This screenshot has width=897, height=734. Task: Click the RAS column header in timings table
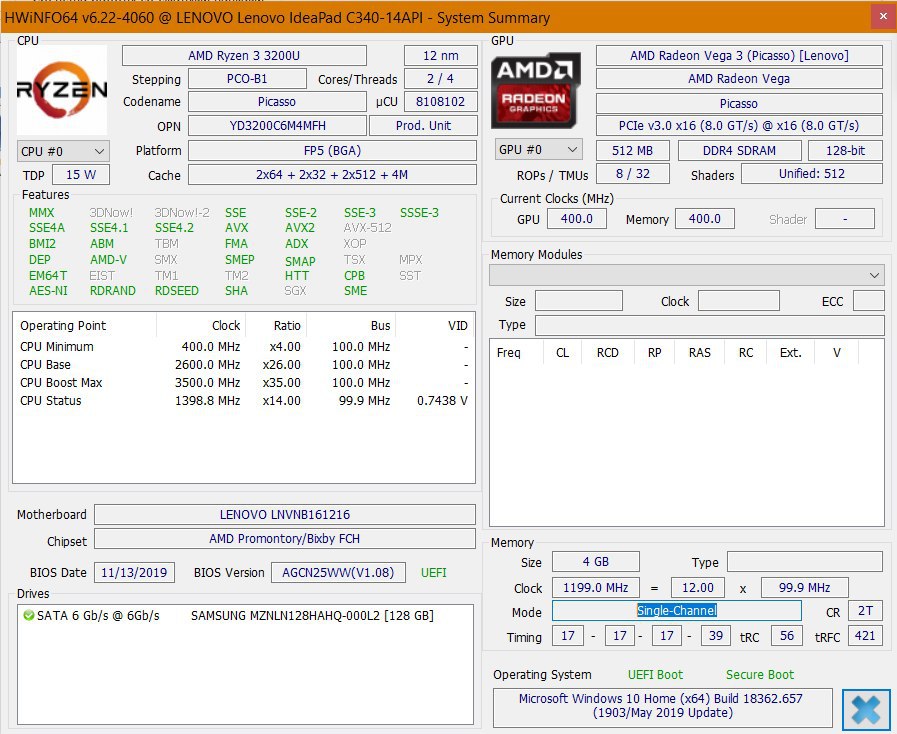click(x=700, y=352)
